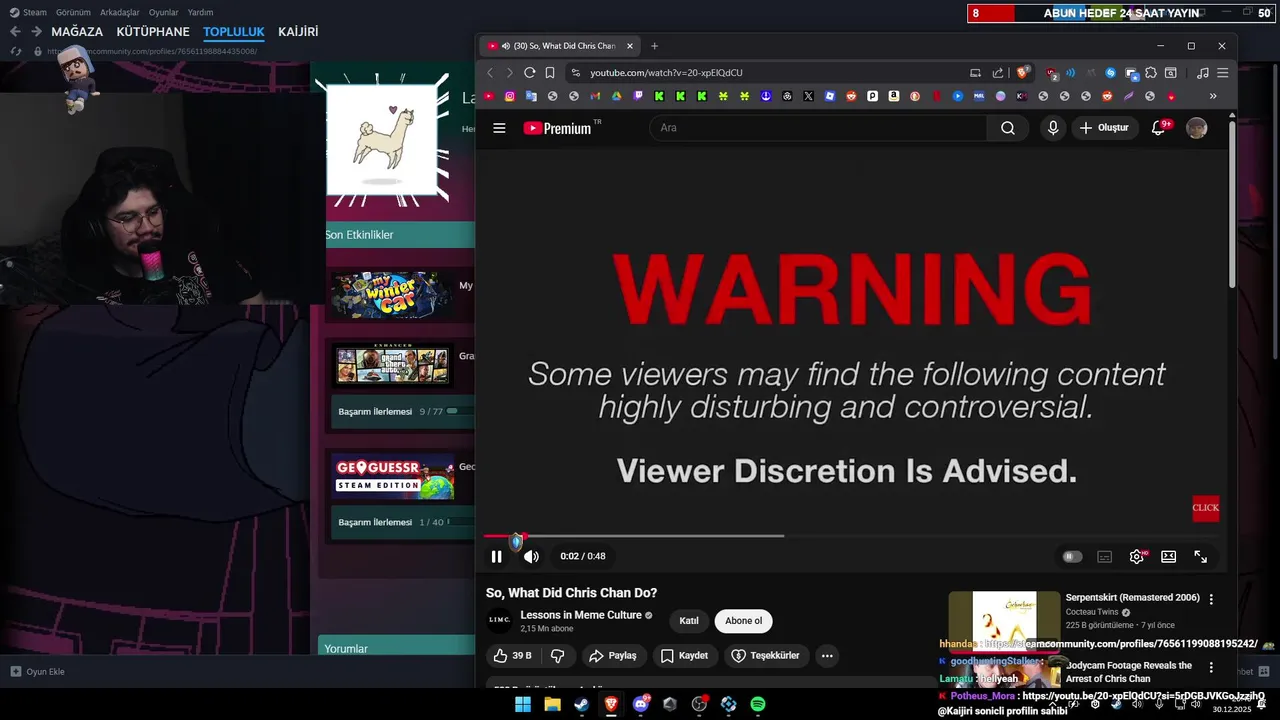Expand the bookmarks bar overflow chevron
Screen dimensions: 1280x720
tap(1213, 96)
